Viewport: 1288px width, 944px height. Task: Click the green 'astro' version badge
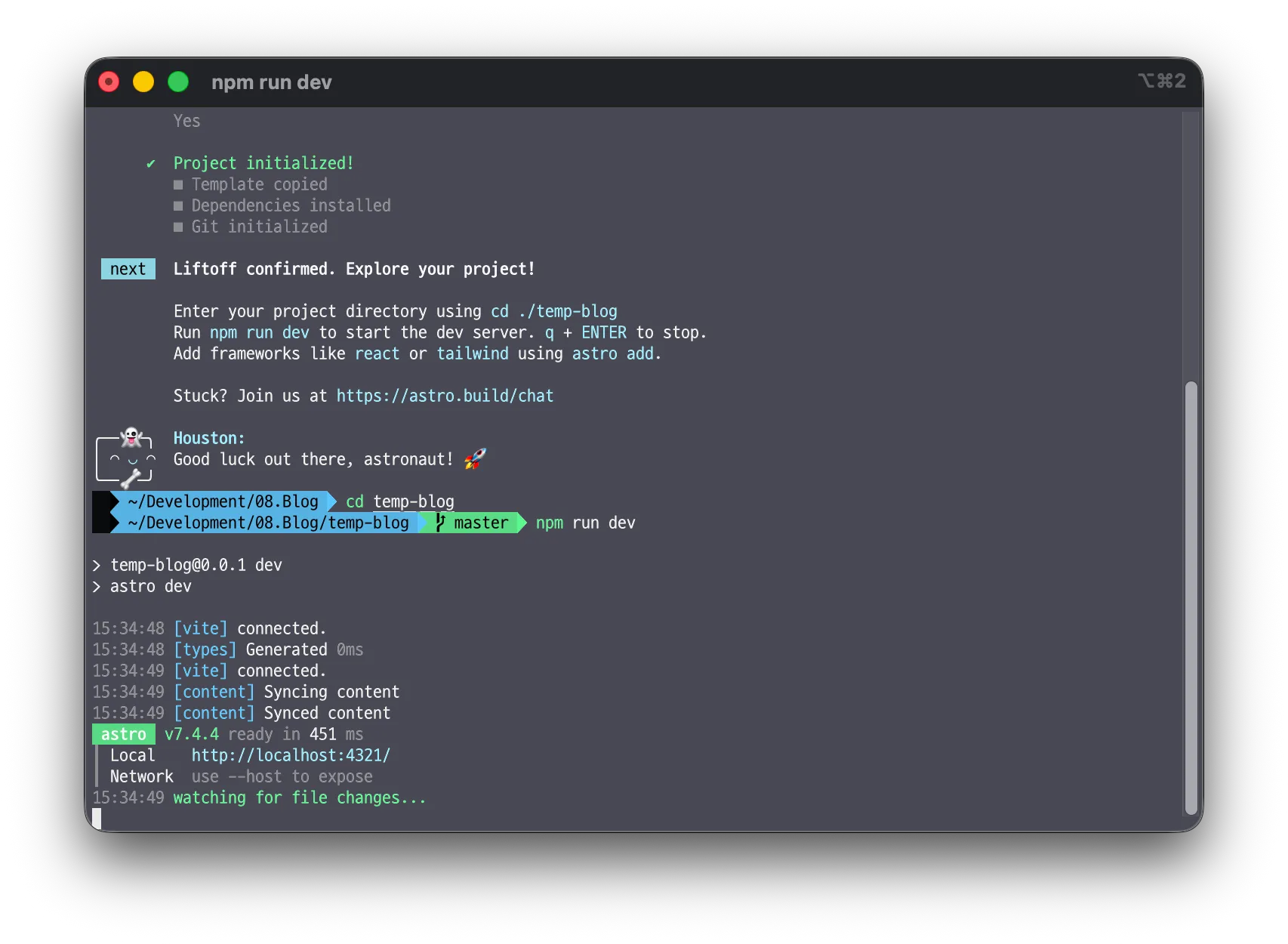click(124, 734)
